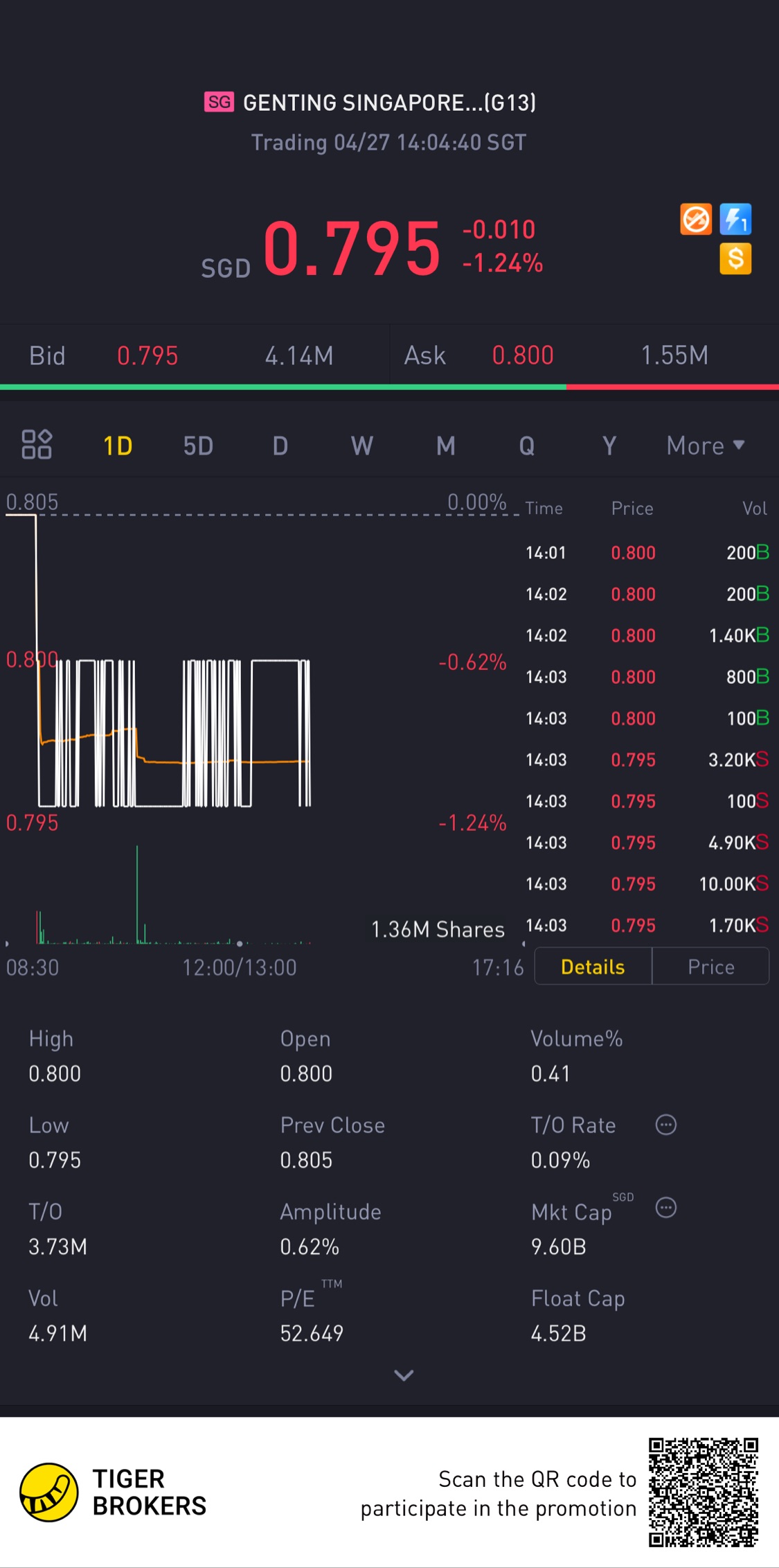Tap the Ask price 0.800
Screen dimensions: 779x1568
[x=523, y=355]
